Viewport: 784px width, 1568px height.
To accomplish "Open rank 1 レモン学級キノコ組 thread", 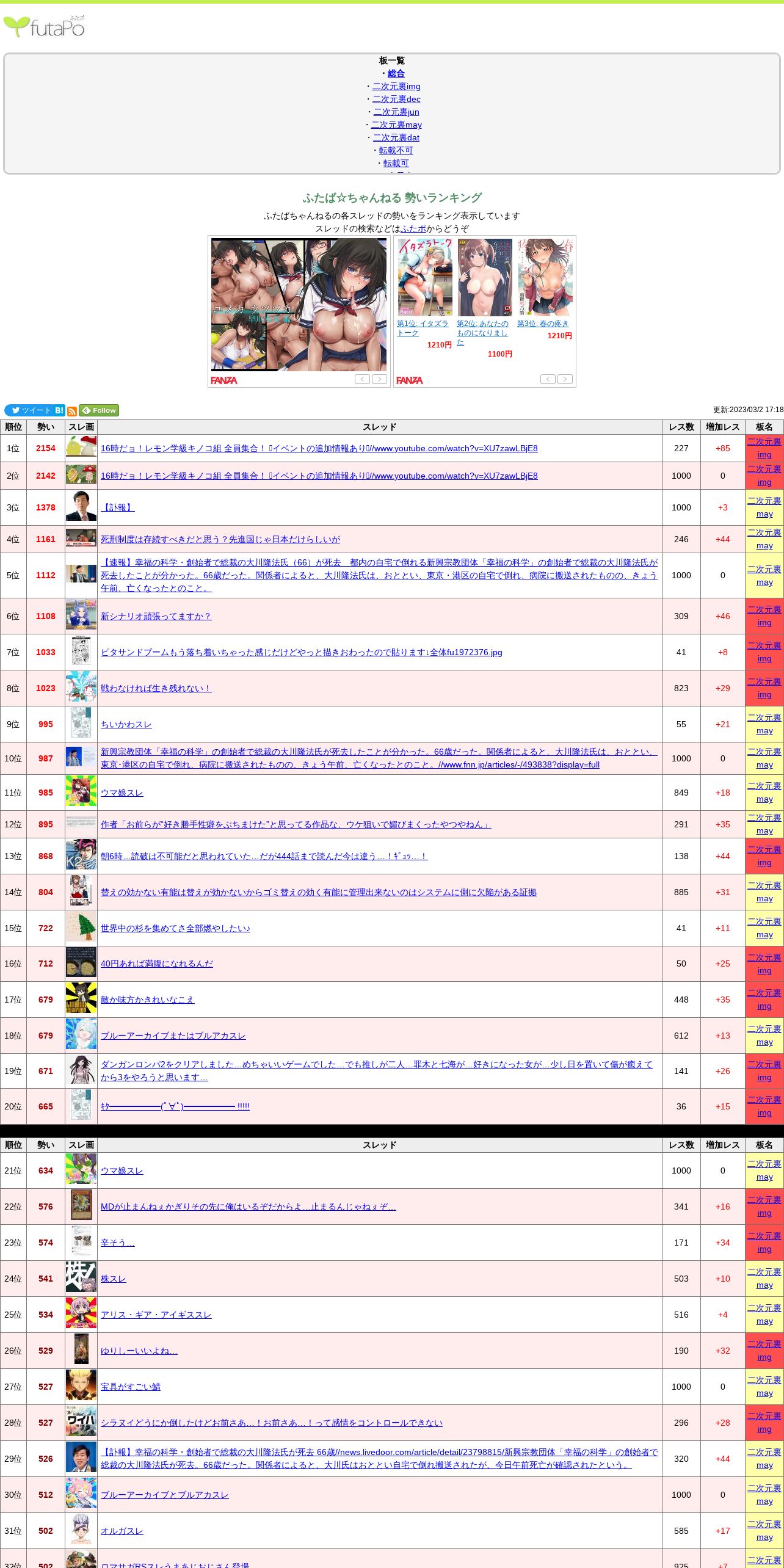I will (x=319, y=448).
